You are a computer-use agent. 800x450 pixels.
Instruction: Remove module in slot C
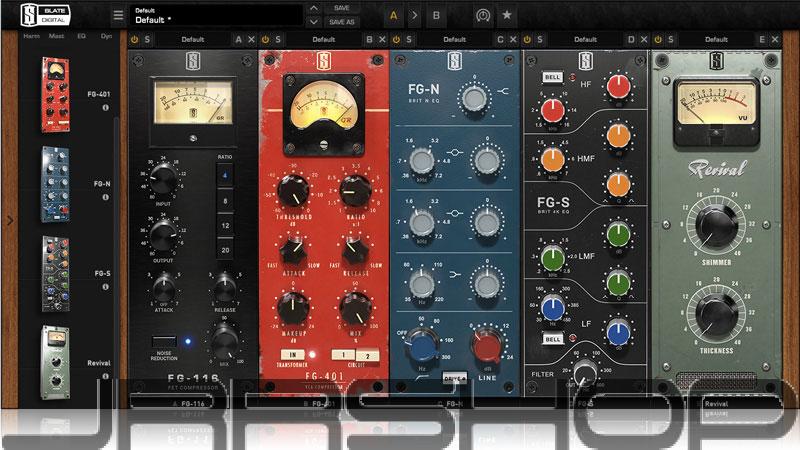513,39
